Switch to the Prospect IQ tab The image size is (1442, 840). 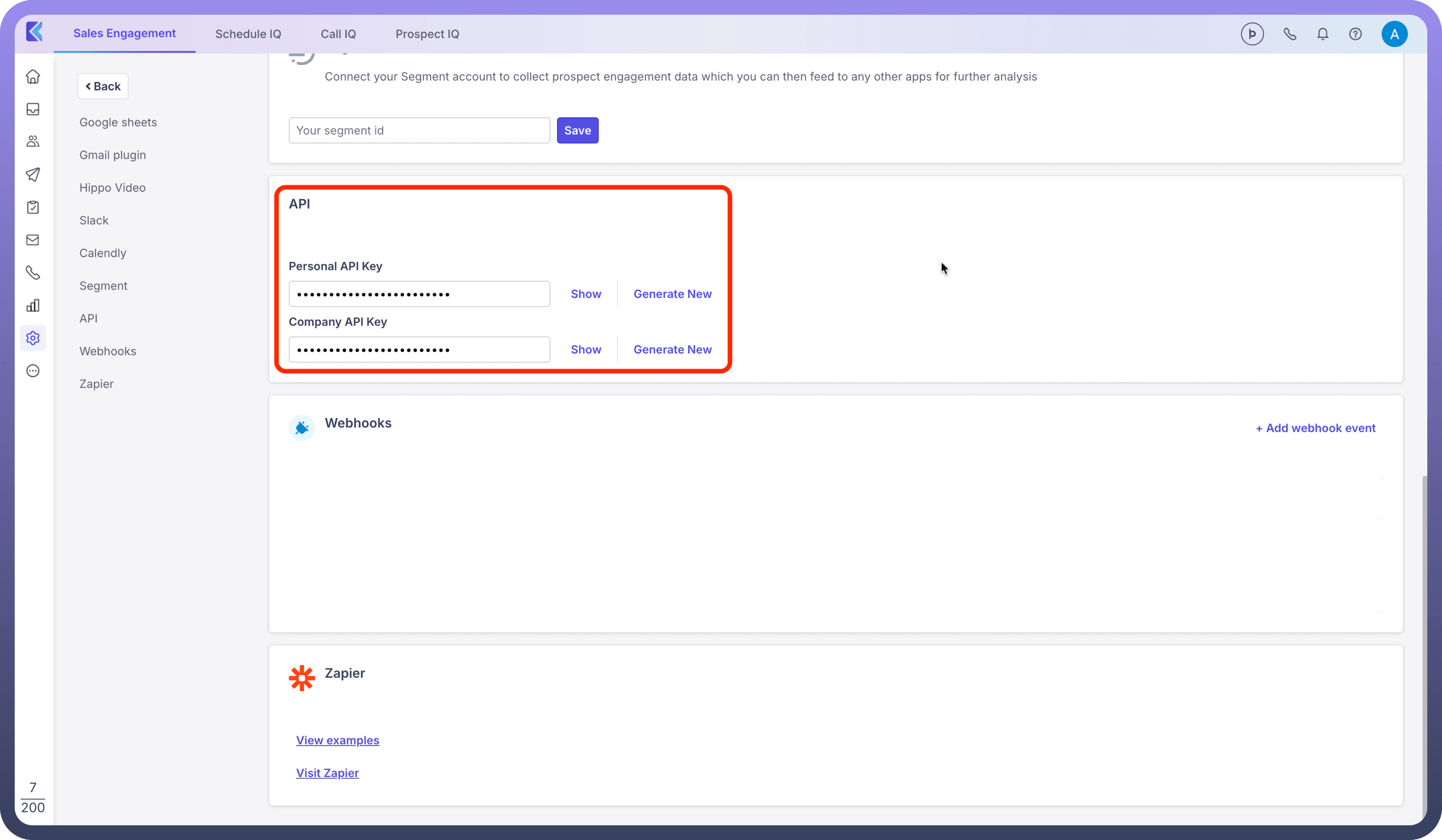427,34
